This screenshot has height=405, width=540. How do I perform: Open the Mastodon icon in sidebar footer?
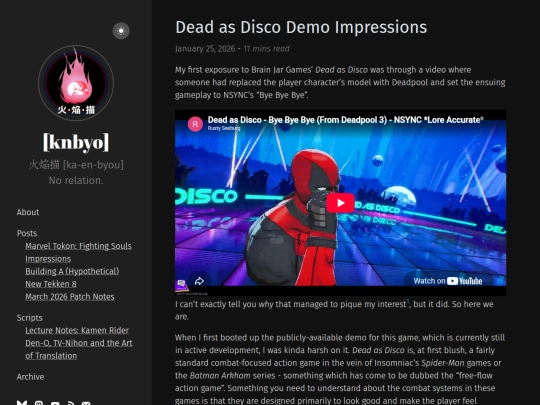pos(39,403)
